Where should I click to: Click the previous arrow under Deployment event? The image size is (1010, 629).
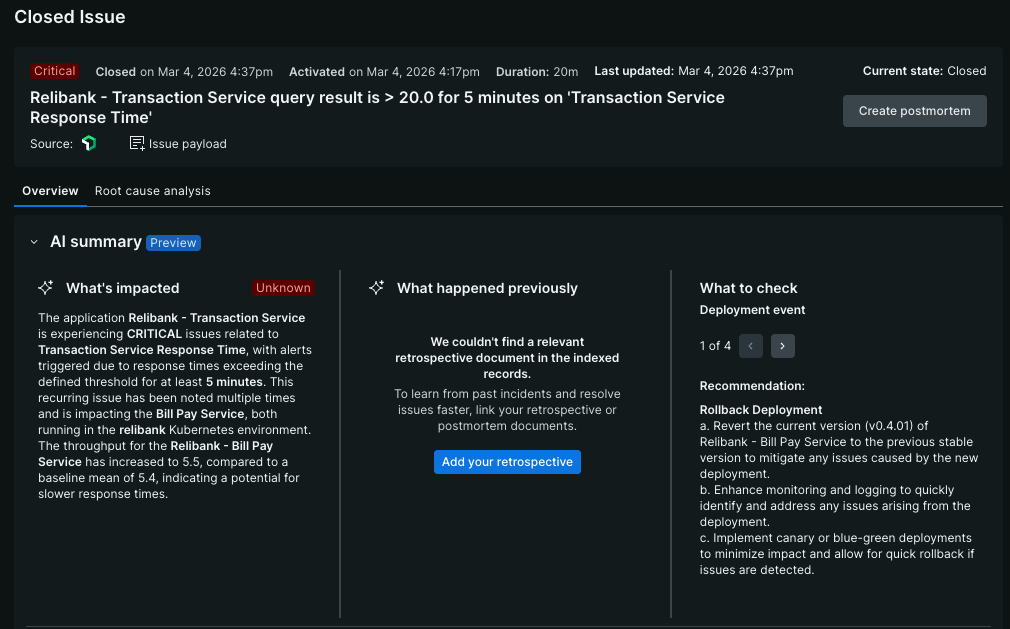[750, 346]
